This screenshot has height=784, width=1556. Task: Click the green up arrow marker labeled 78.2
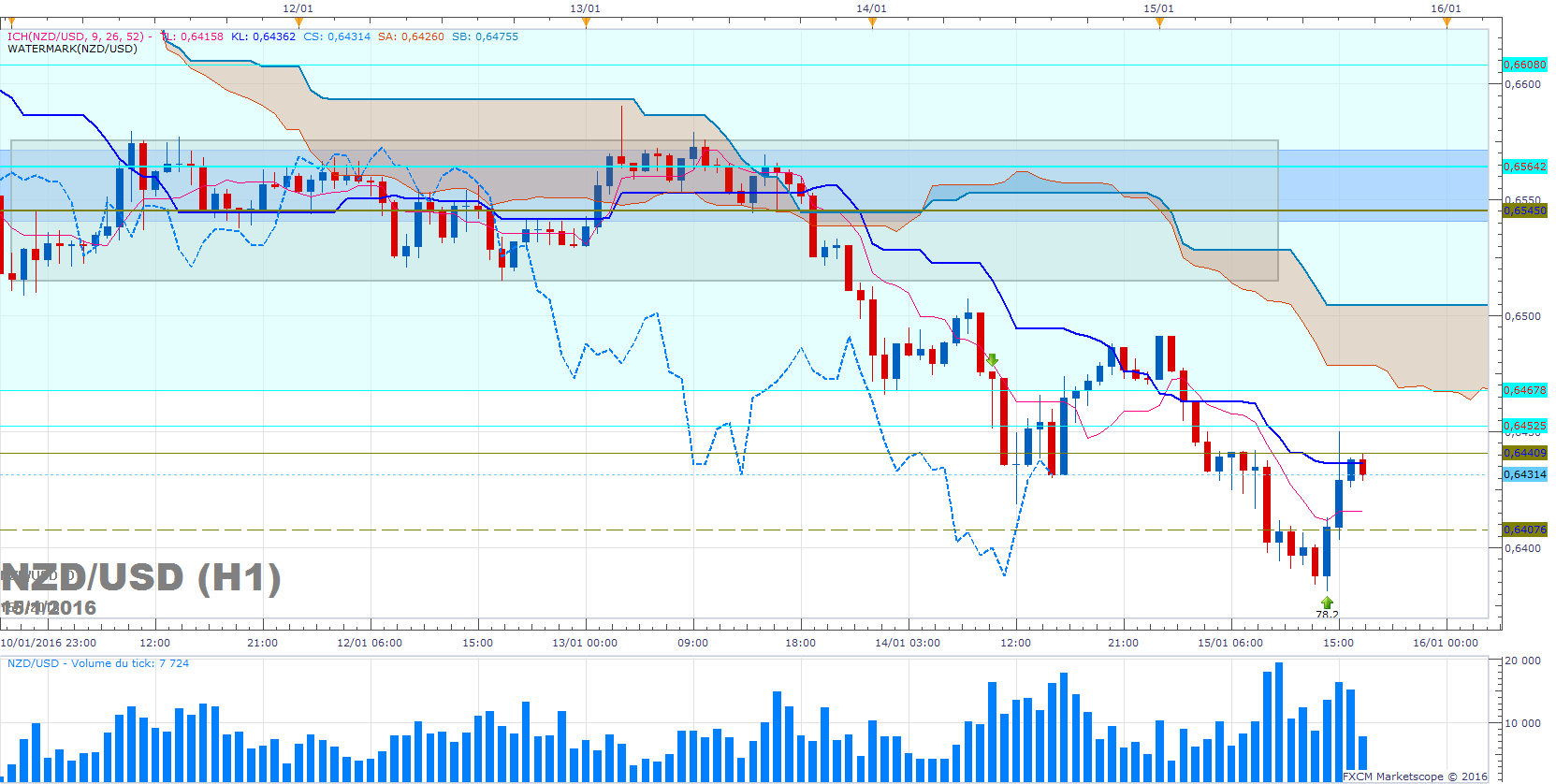tap(1327, 603)
